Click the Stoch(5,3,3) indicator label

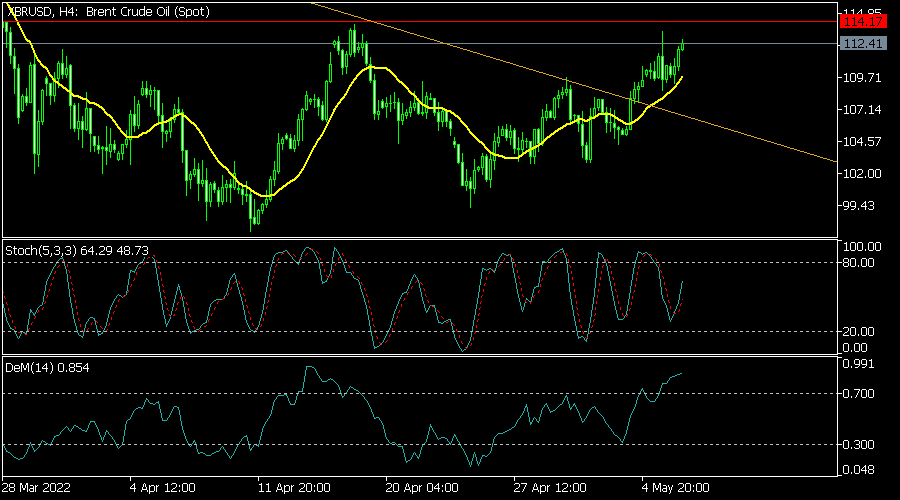(x=77, y=251)
